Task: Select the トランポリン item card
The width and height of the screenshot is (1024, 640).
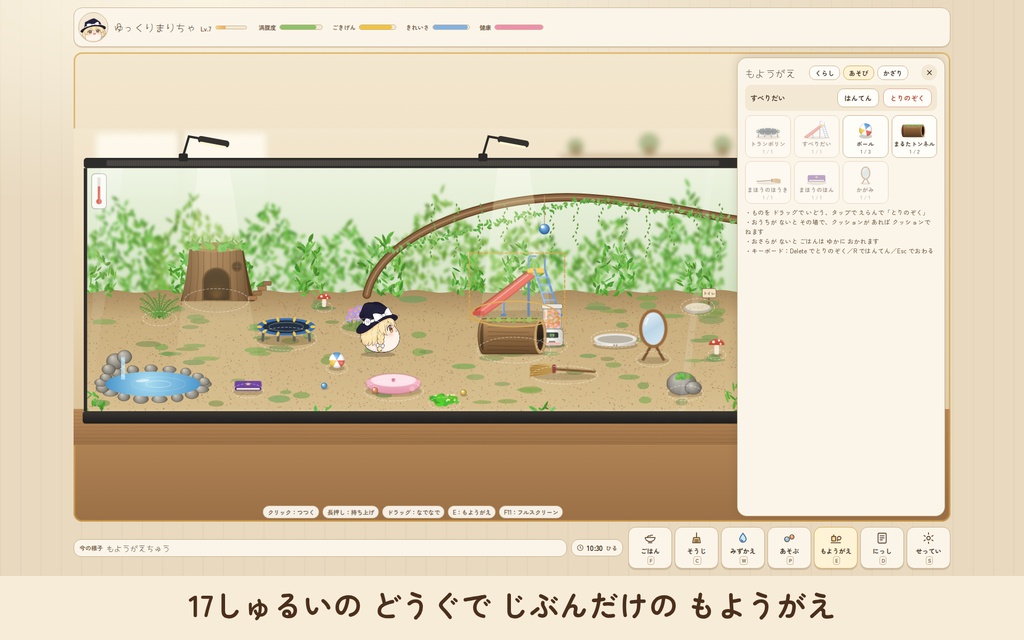Action: 768,136
